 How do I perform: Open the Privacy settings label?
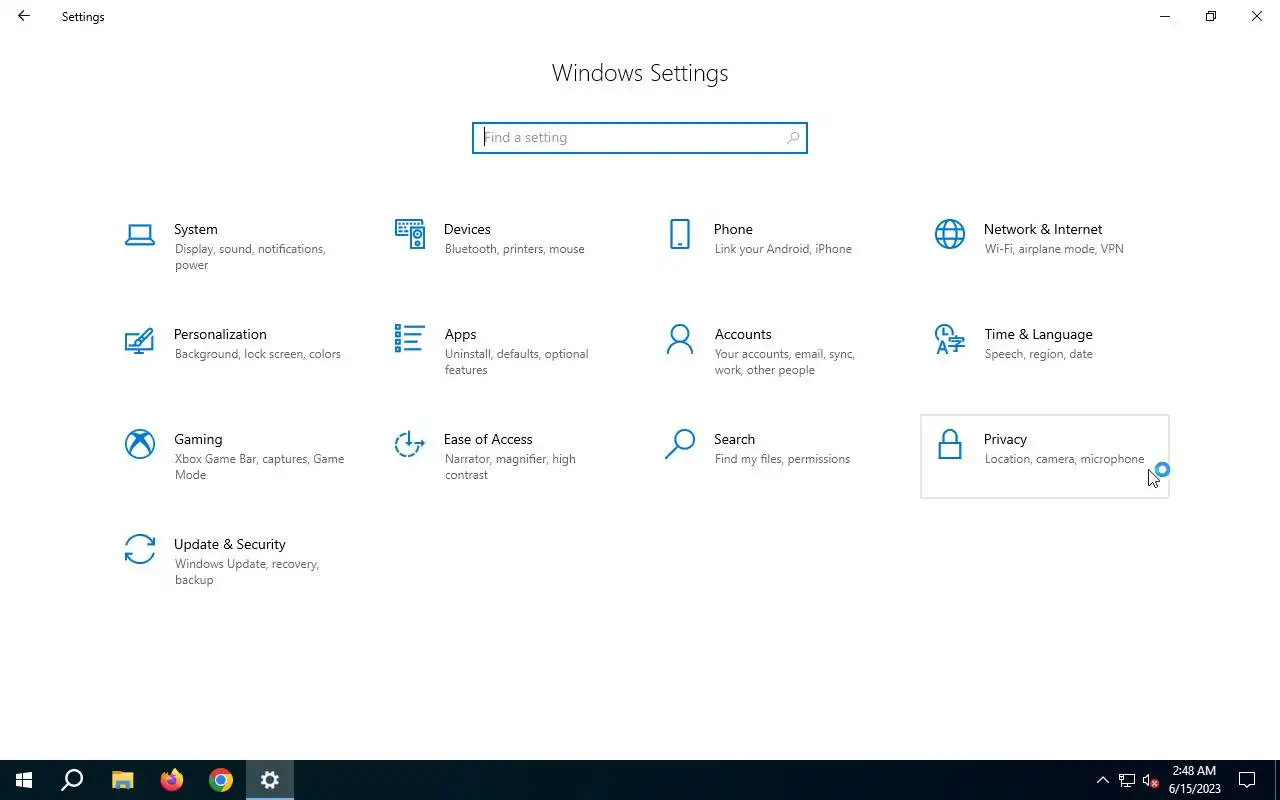1005,439
